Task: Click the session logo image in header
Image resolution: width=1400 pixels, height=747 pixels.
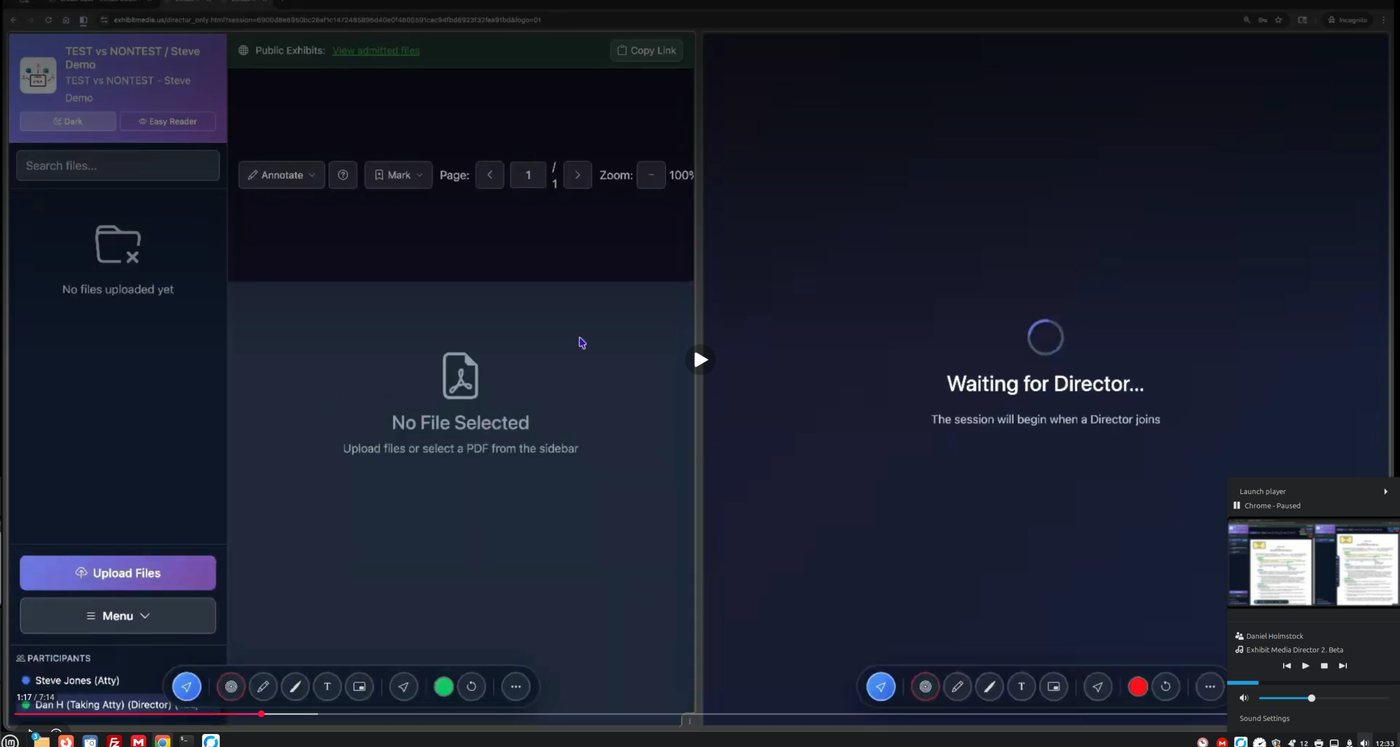Action: [38, 75]
